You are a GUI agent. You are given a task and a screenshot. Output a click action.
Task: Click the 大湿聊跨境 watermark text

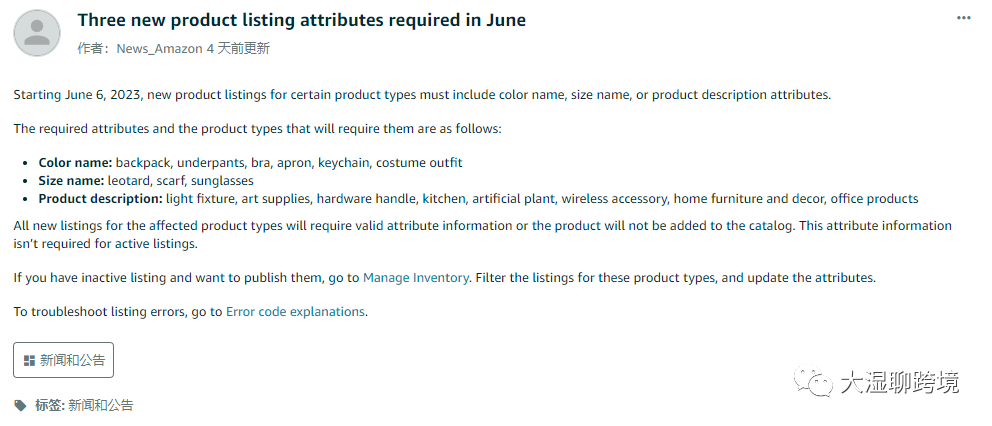pos(899,381)
